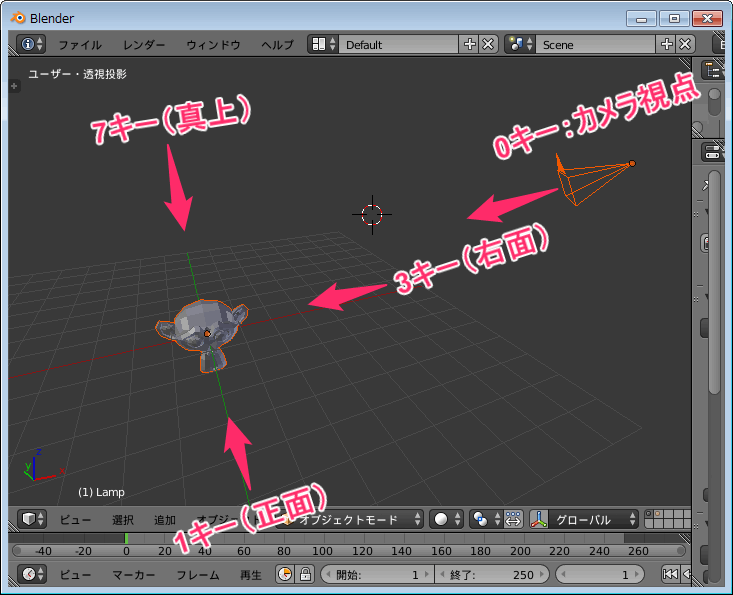Toggle the preview range clock icon
Screen dimensions: 733x595
pos(285,574)
